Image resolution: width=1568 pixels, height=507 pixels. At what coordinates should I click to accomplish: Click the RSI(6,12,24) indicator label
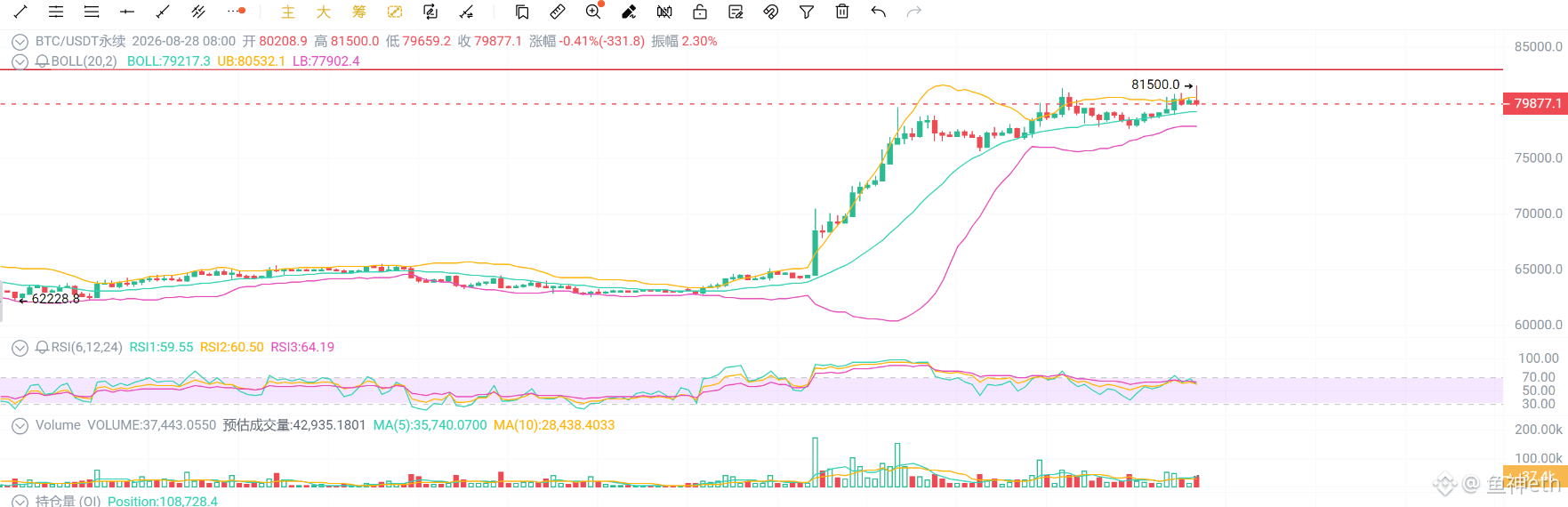pos(87,347)
